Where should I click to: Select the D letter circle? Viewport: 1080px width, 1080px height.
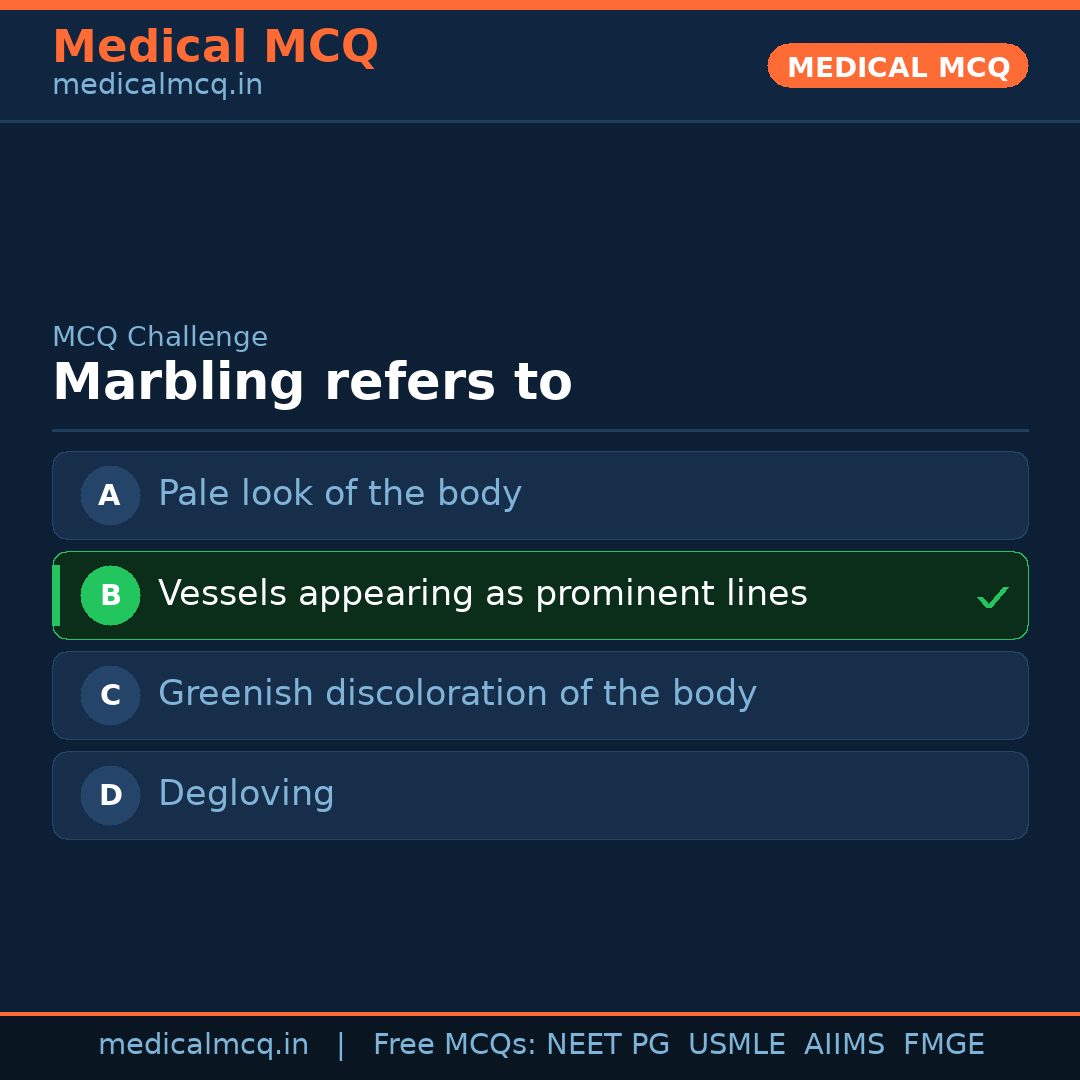110,795
